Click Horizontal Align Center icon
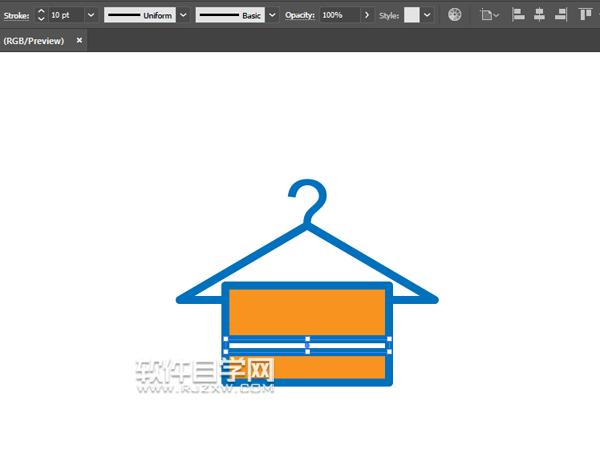This screenshot has width=600, height=470. coord(539,16)
